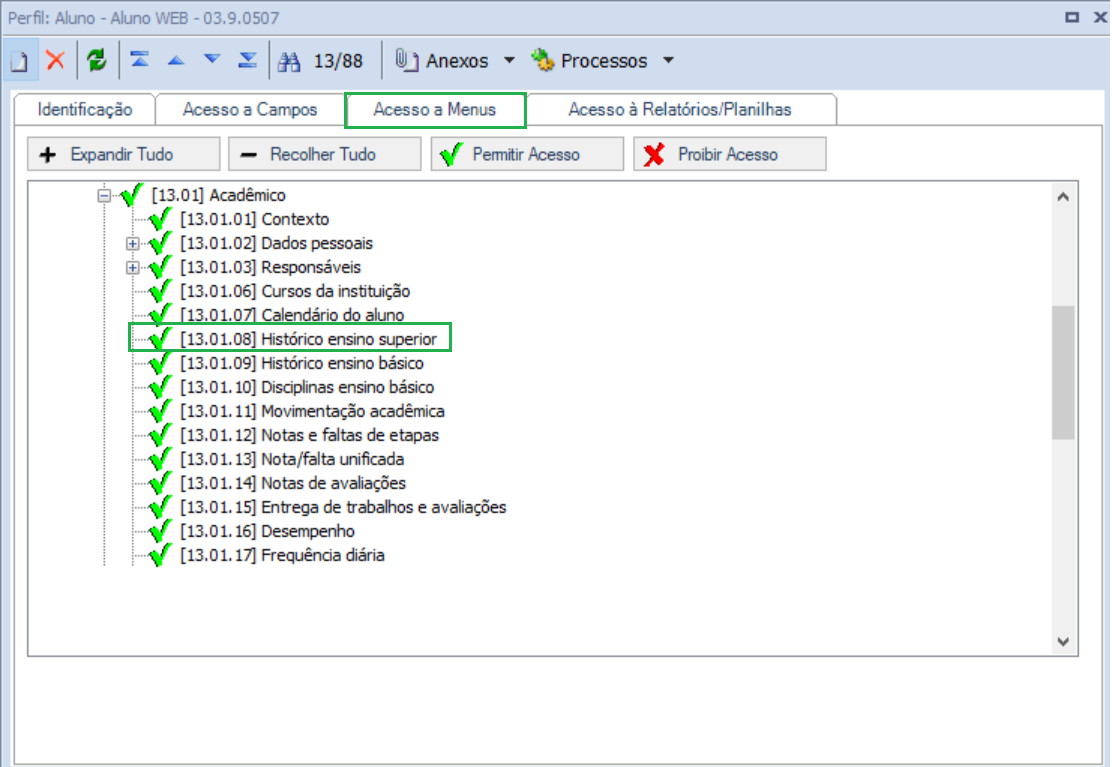Select [13.01.12] Notas e faltas de etapas
Screen dimensions: 1112x767
tap(309, 435)
